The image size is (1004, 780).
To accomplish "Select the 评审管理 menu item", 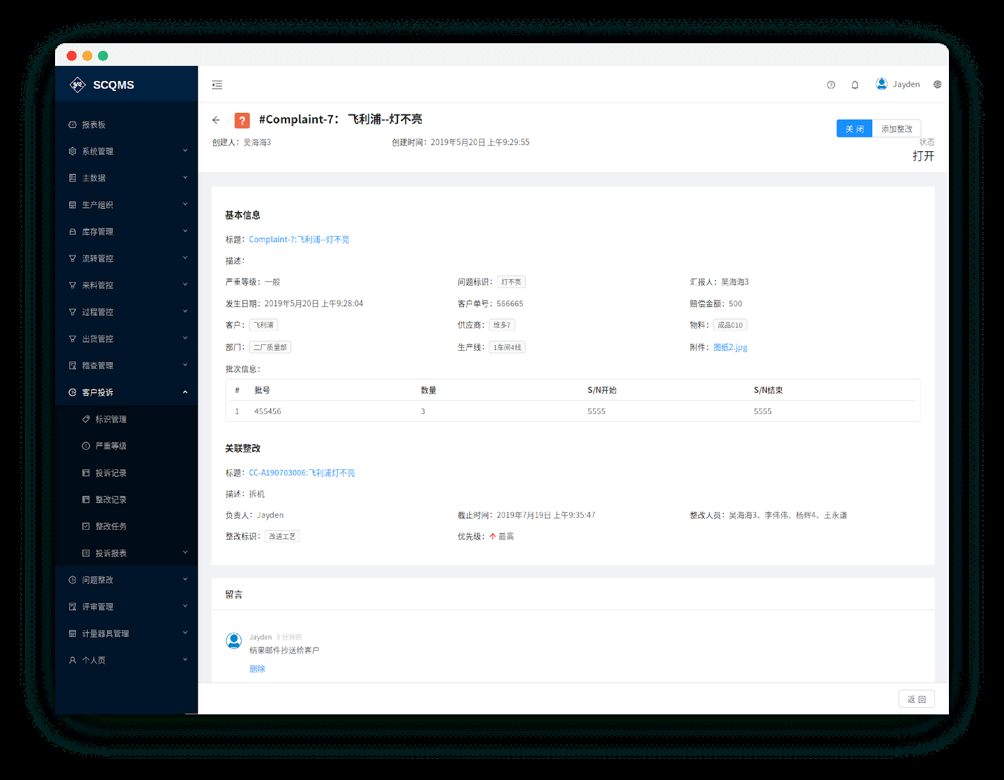I will pyautogui.click(x=126, y=606).
